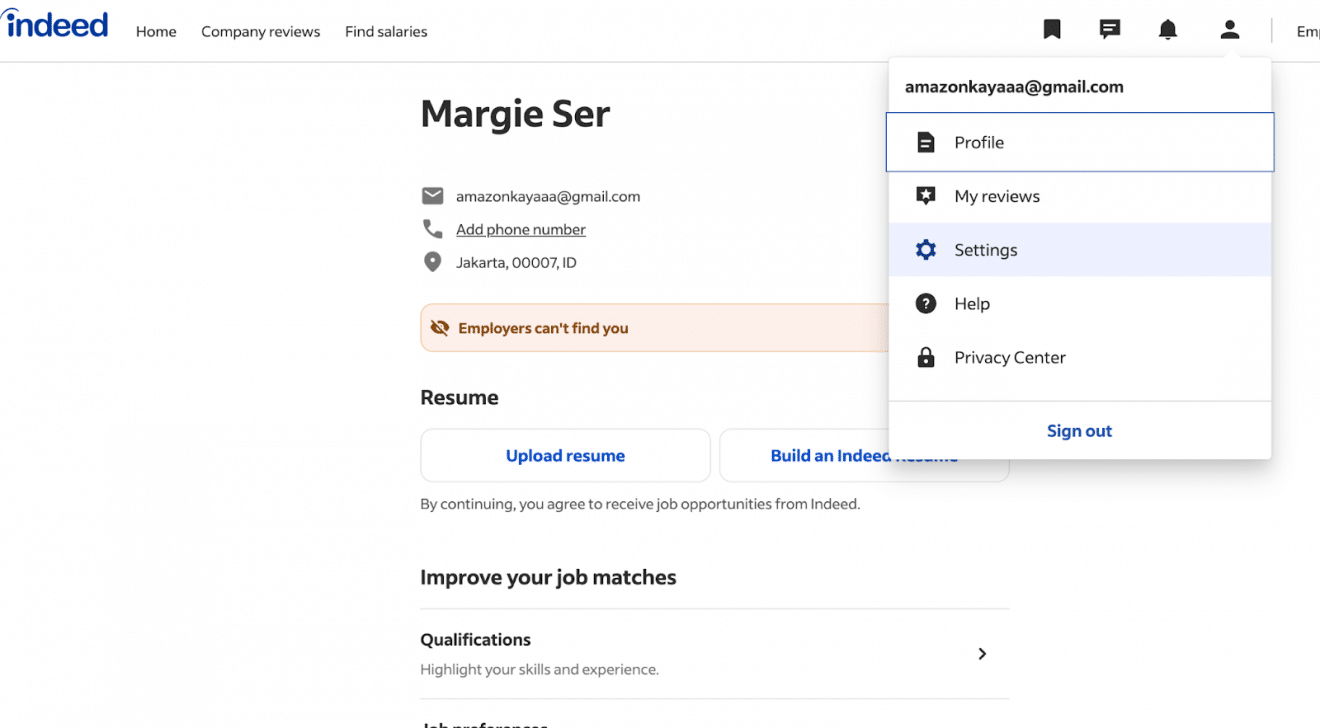Click the Help question mark icon
The image size is (1320, 728).
pos(925,303)
